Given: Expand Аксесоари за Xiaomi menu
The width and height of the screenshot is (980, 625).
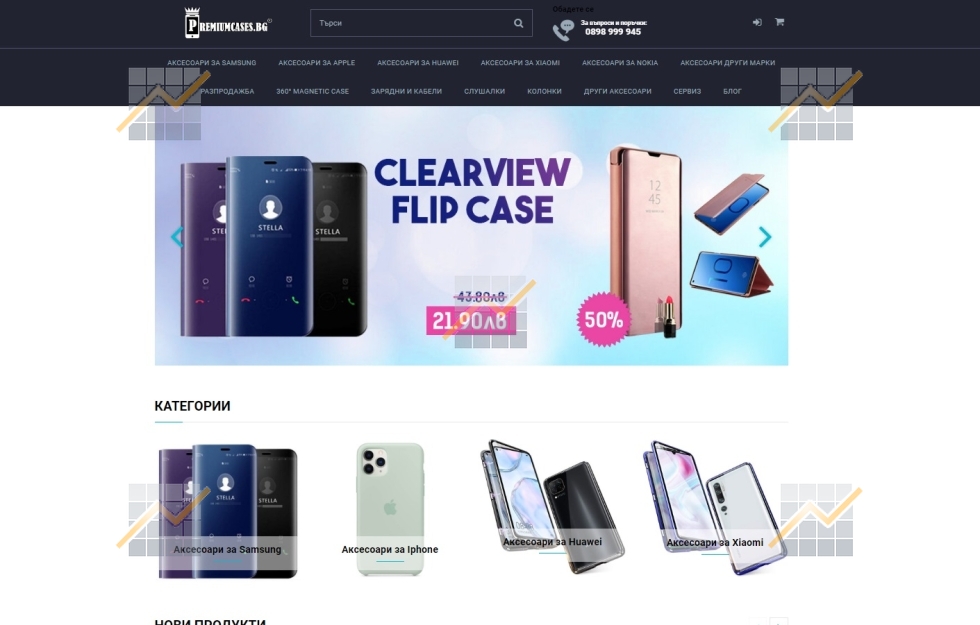Looking at the screenshot, I should [520, 62].
